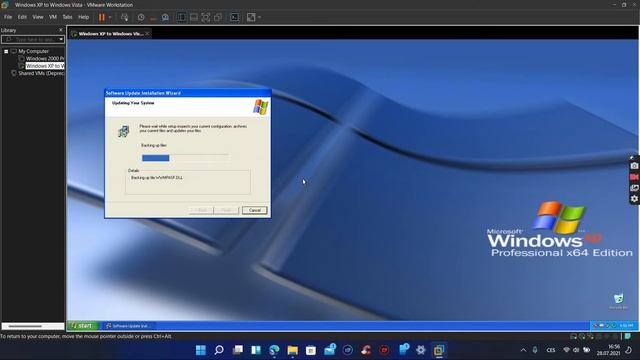640x360 pixels.
Task: Open the VMware Edit menu
Action: (22, 17)
